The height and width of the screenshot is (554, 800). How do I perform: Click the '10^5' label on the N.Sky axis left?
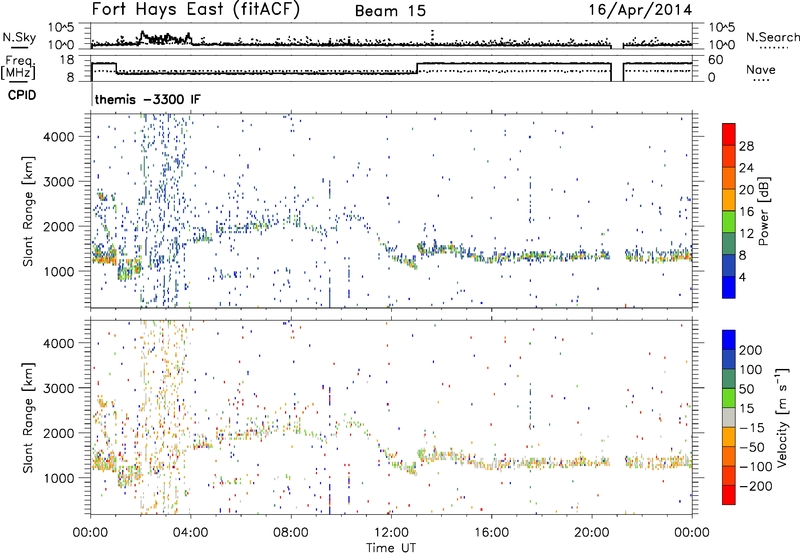(x=61, y=27)
